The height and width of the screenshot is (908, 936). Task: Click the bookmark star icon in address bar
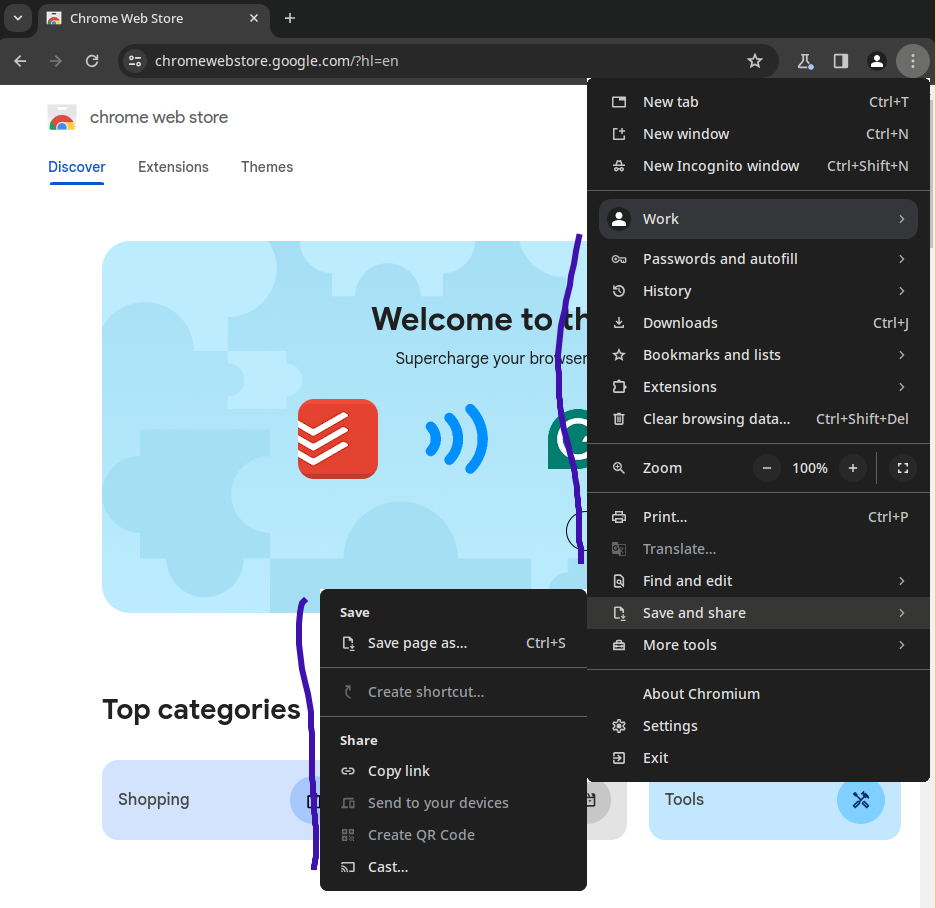pos(755,61)
